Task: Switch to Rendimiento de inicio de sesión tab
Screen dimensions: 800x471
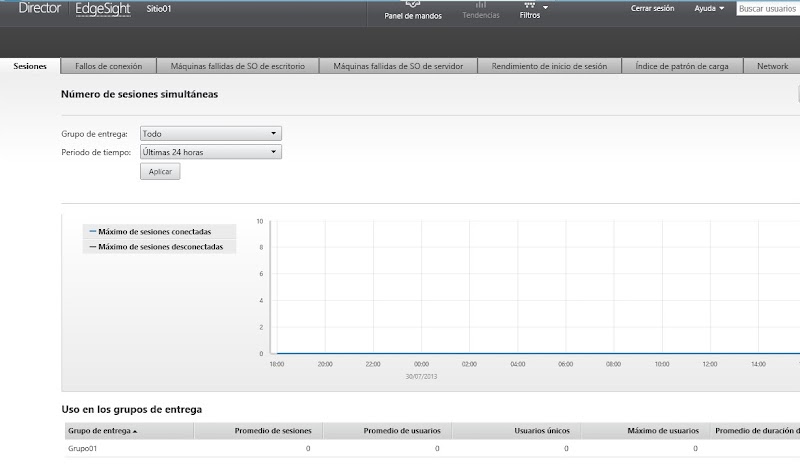Action: pos(549,66)
